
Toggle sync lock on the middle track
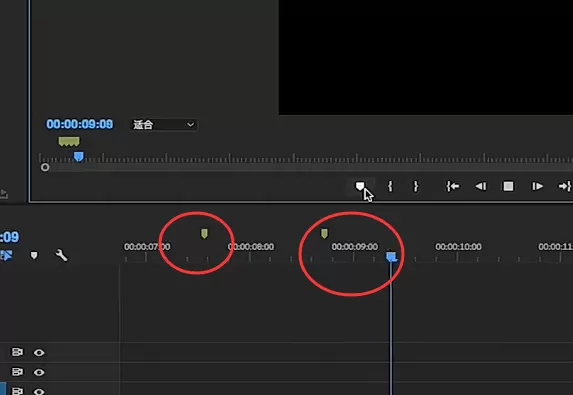coord(17,372)
